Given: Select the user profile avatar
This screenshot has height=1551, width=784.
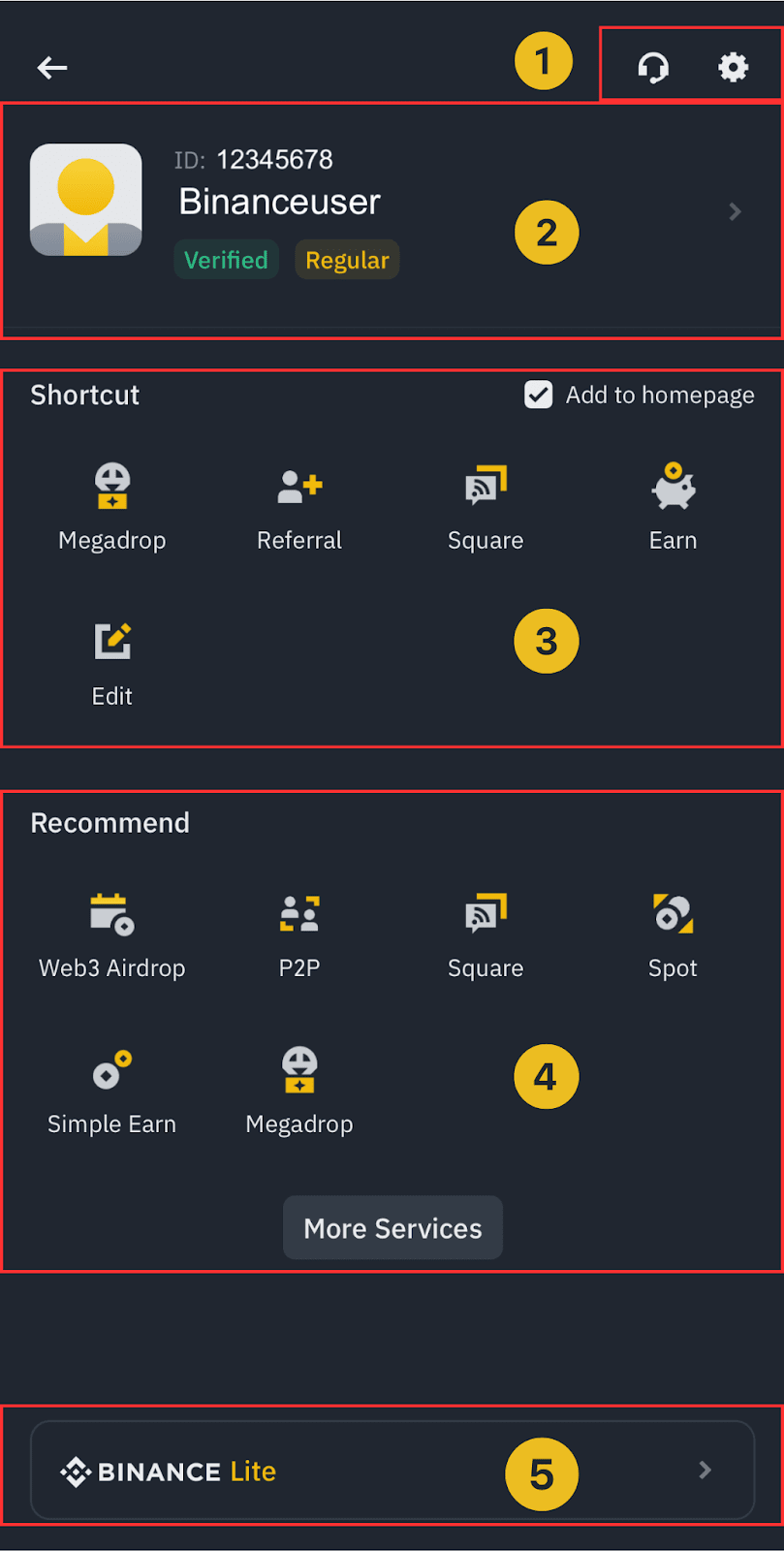Looking at the screenshot, I should (86, 201).
